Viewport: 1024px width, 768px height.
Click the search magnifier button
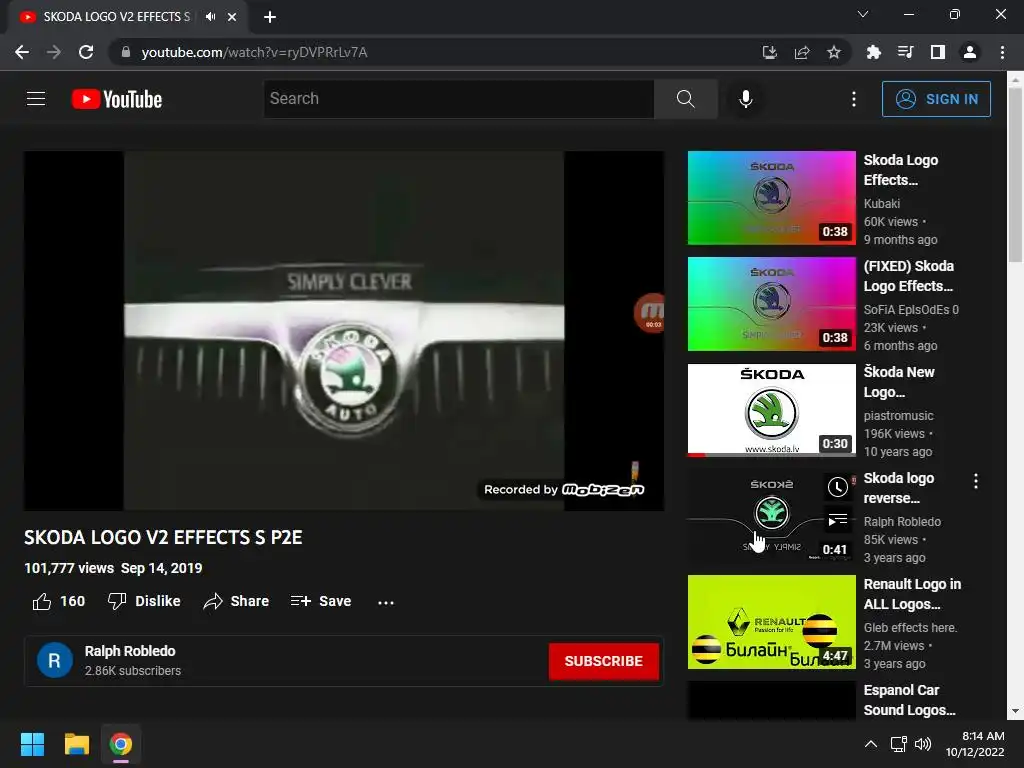tap(685, 99)
